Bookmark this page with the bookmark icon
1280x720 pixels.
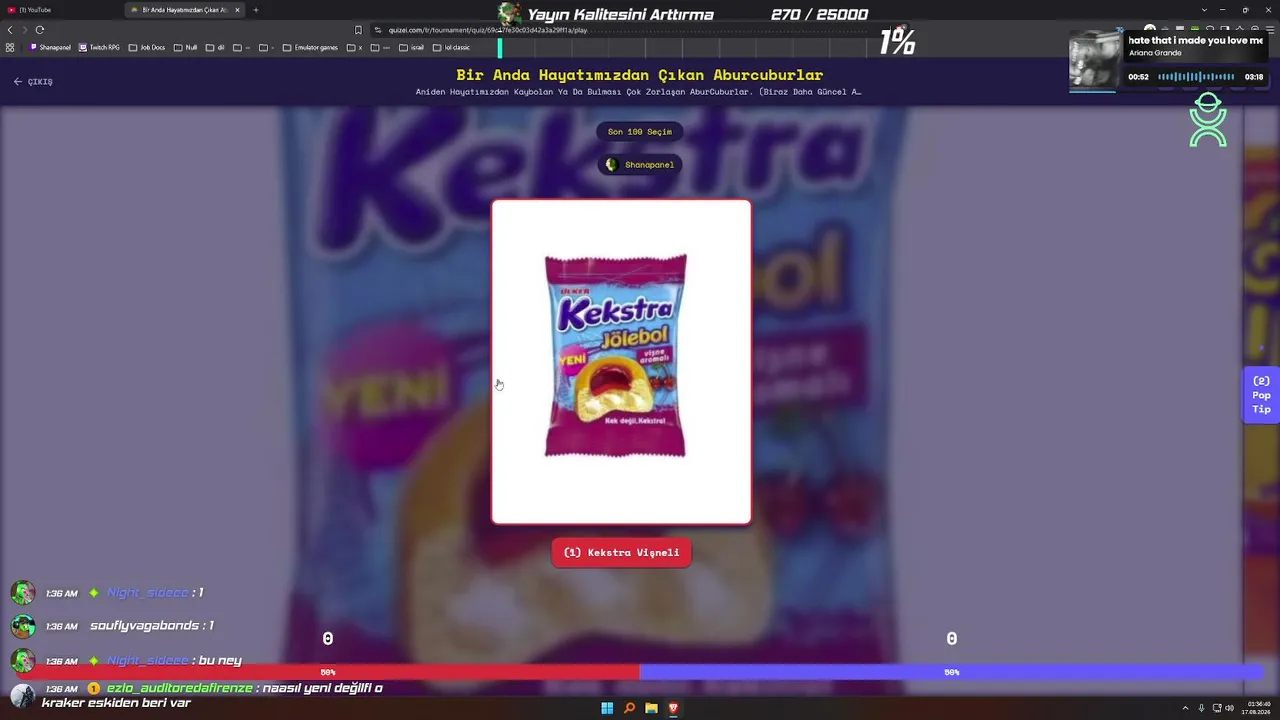[x=358, y=30]
